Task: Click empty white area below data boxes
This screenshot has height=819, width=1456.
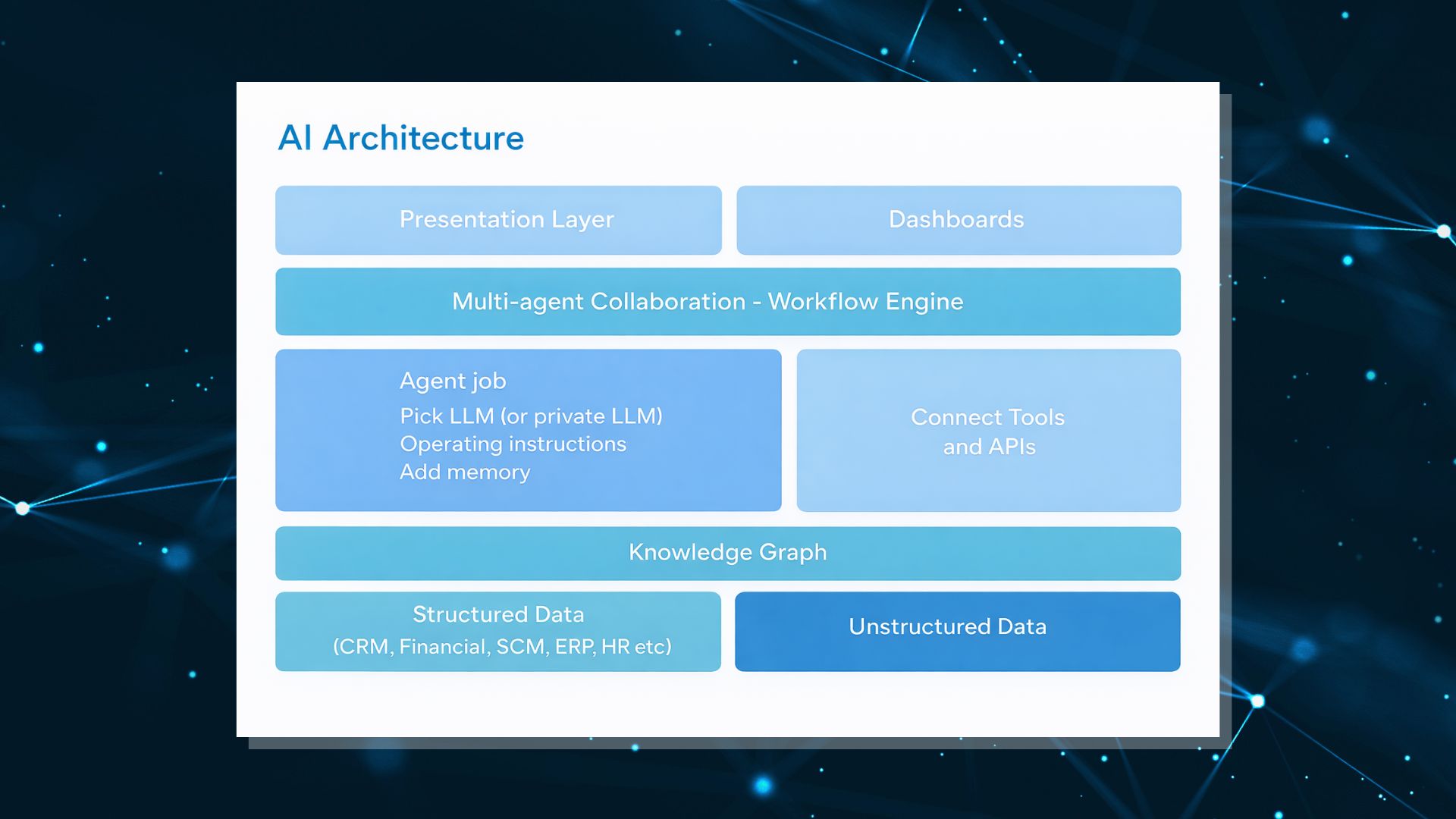Action: 726,705
